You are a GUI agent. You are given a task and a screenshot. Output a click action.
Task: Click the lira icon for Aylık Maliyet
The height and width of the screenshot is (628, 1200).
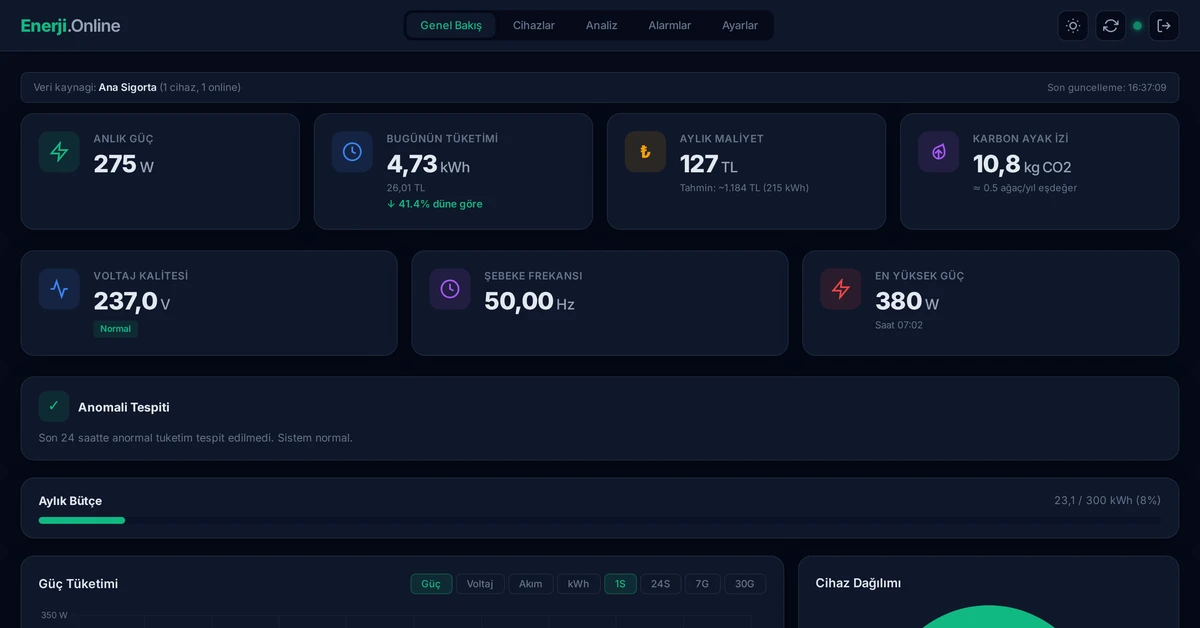pyautogui.click(x=645, y=152)
